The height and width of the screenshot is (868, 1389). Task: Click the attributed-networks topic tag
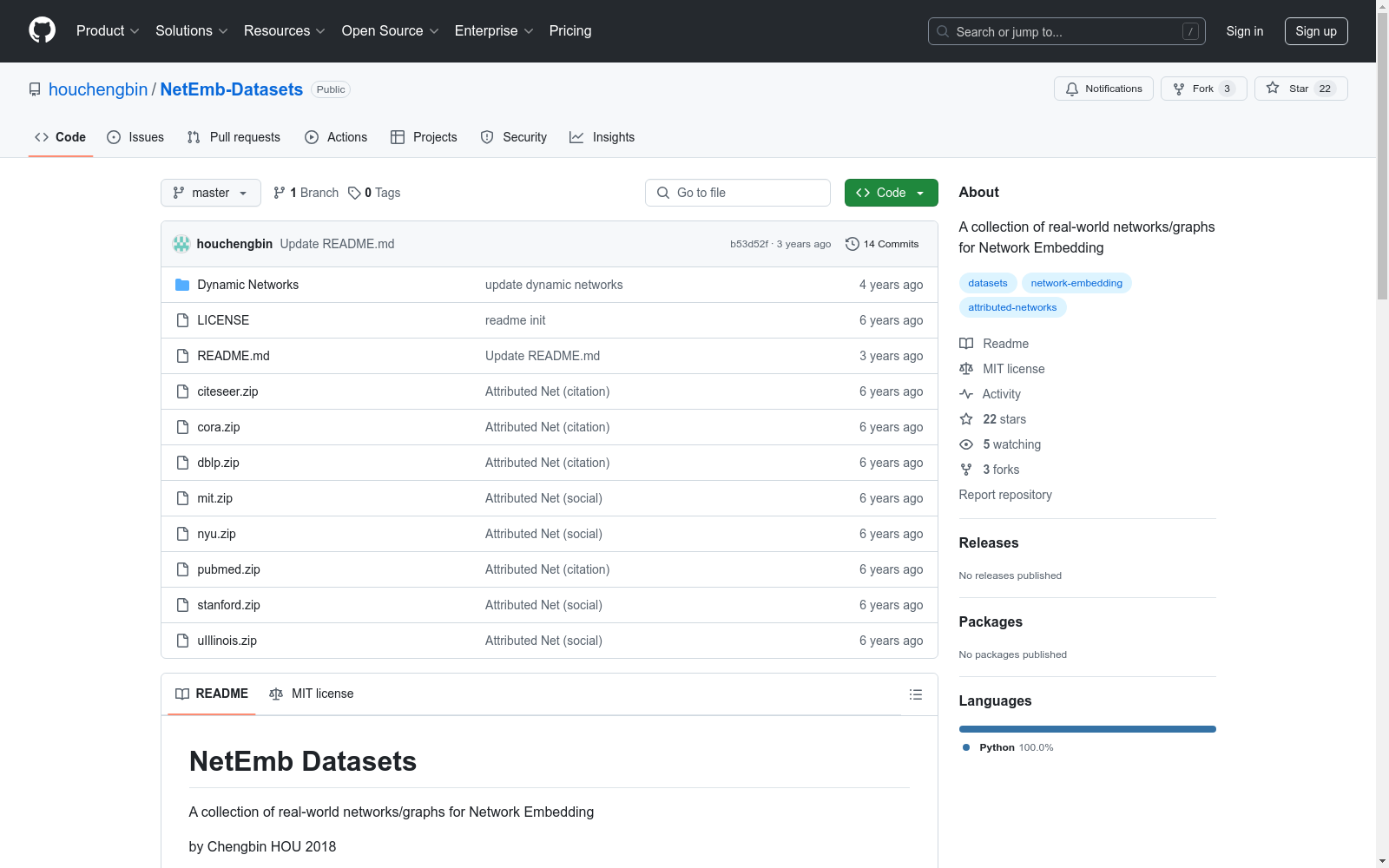tap(1012, 307)
